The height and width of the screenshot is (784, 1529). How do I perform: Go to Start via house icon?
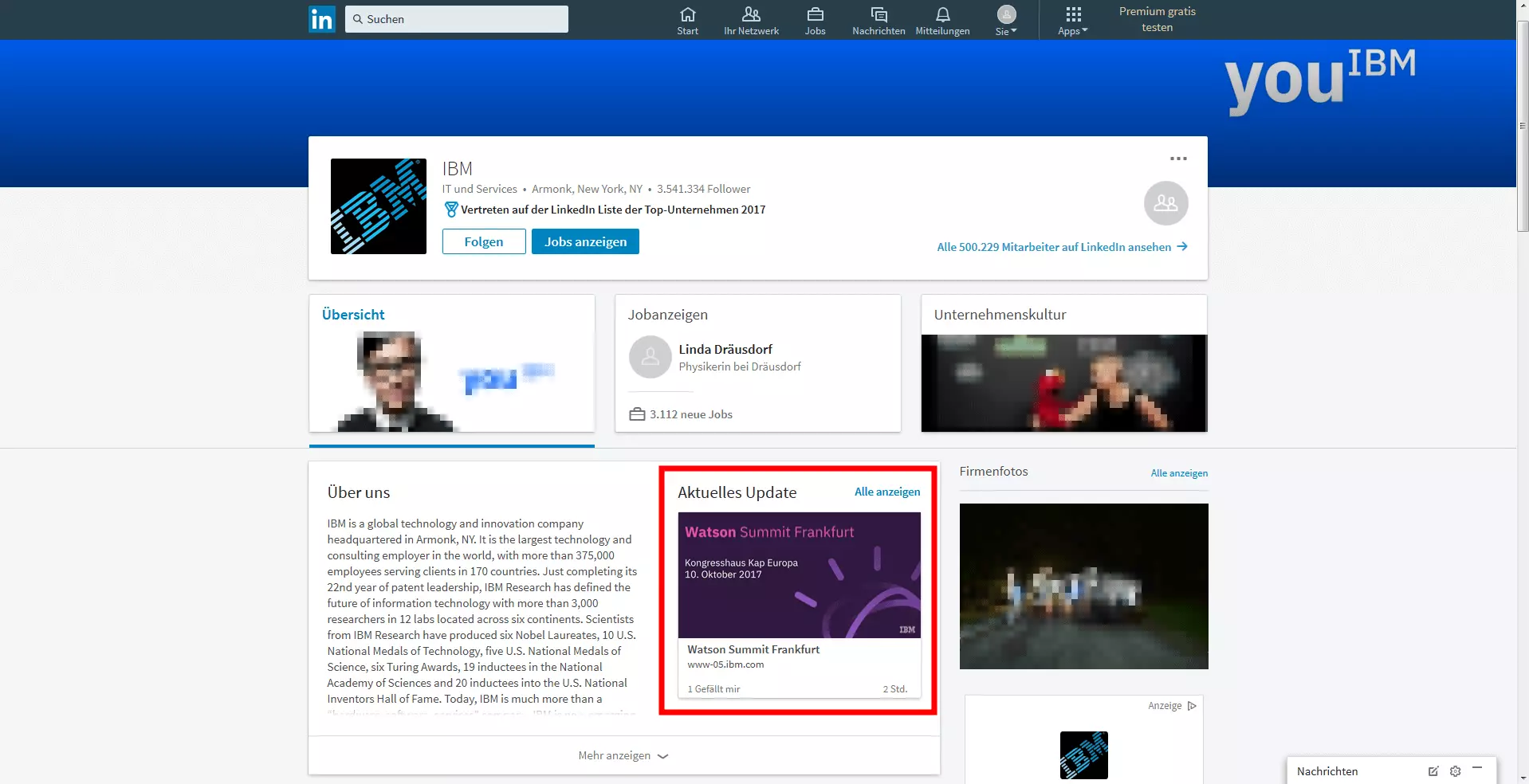coord(687,14)
